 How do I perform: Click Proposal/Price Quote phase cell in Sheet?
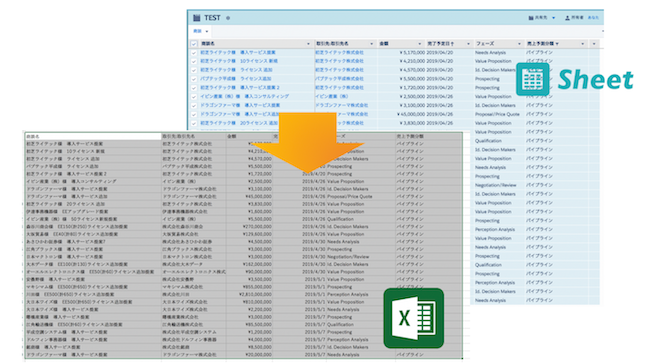tap(497, 114)
